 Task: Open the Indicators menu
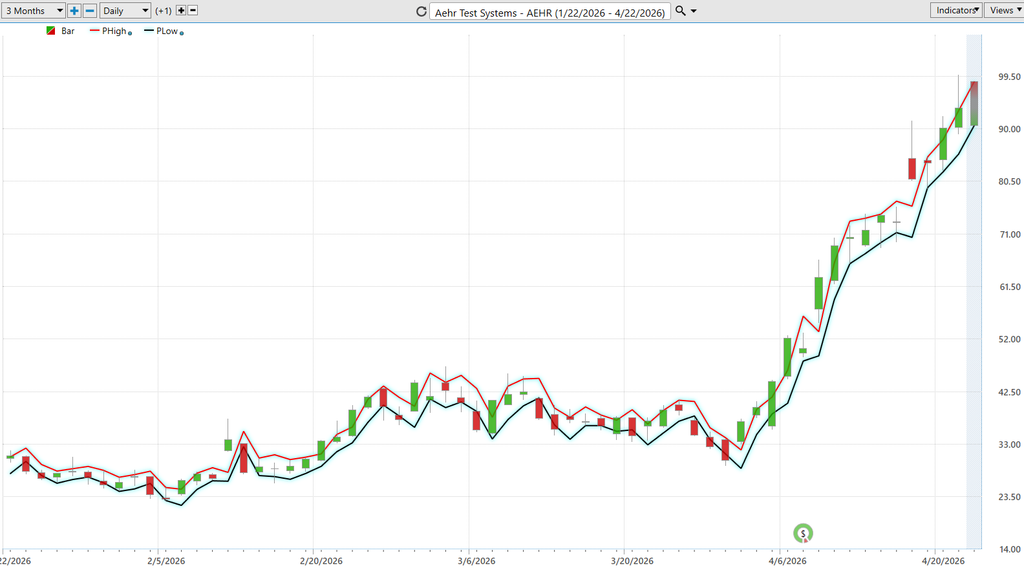[955, 10]
